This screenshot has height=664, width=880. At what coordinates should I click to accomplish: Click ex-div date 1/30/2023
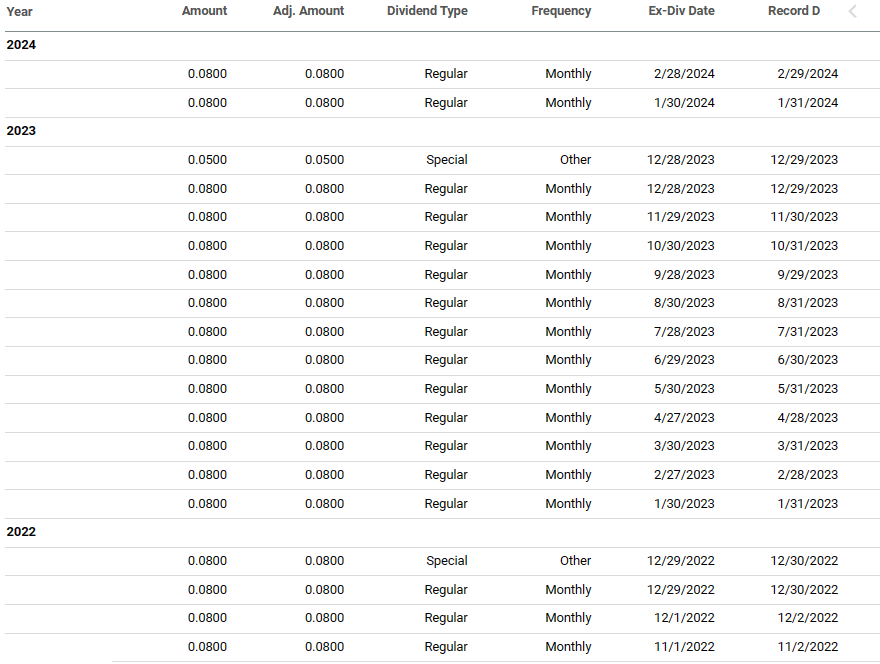pyautogui.click(x=684, y=504)
